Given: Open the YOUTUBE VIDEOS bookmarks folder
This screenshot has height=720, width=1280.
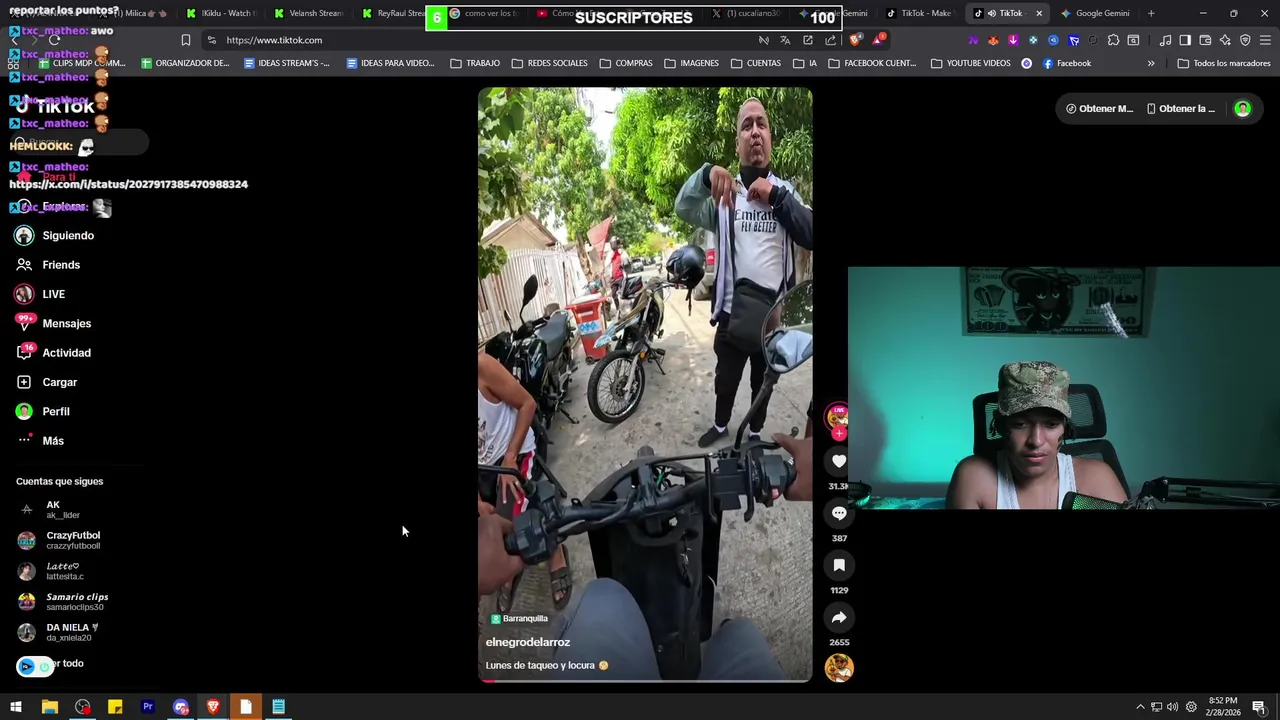Looking at the screenshot, I should pyautogui.click(x=970, y=63).
